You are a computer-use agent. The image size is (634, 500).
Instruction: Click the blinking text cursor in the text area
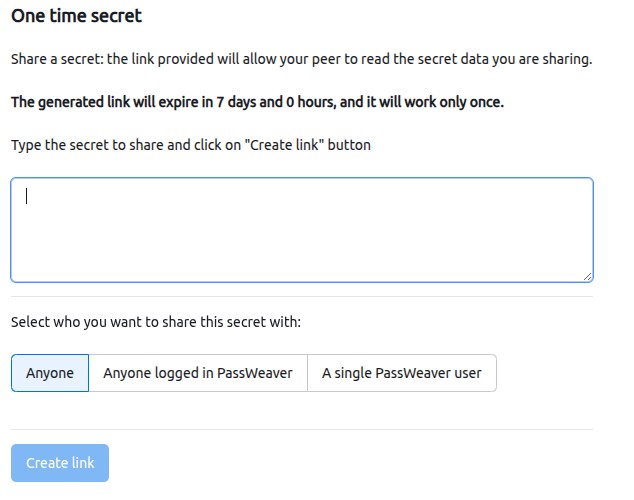pyautogui.click(x=27, y=196)
